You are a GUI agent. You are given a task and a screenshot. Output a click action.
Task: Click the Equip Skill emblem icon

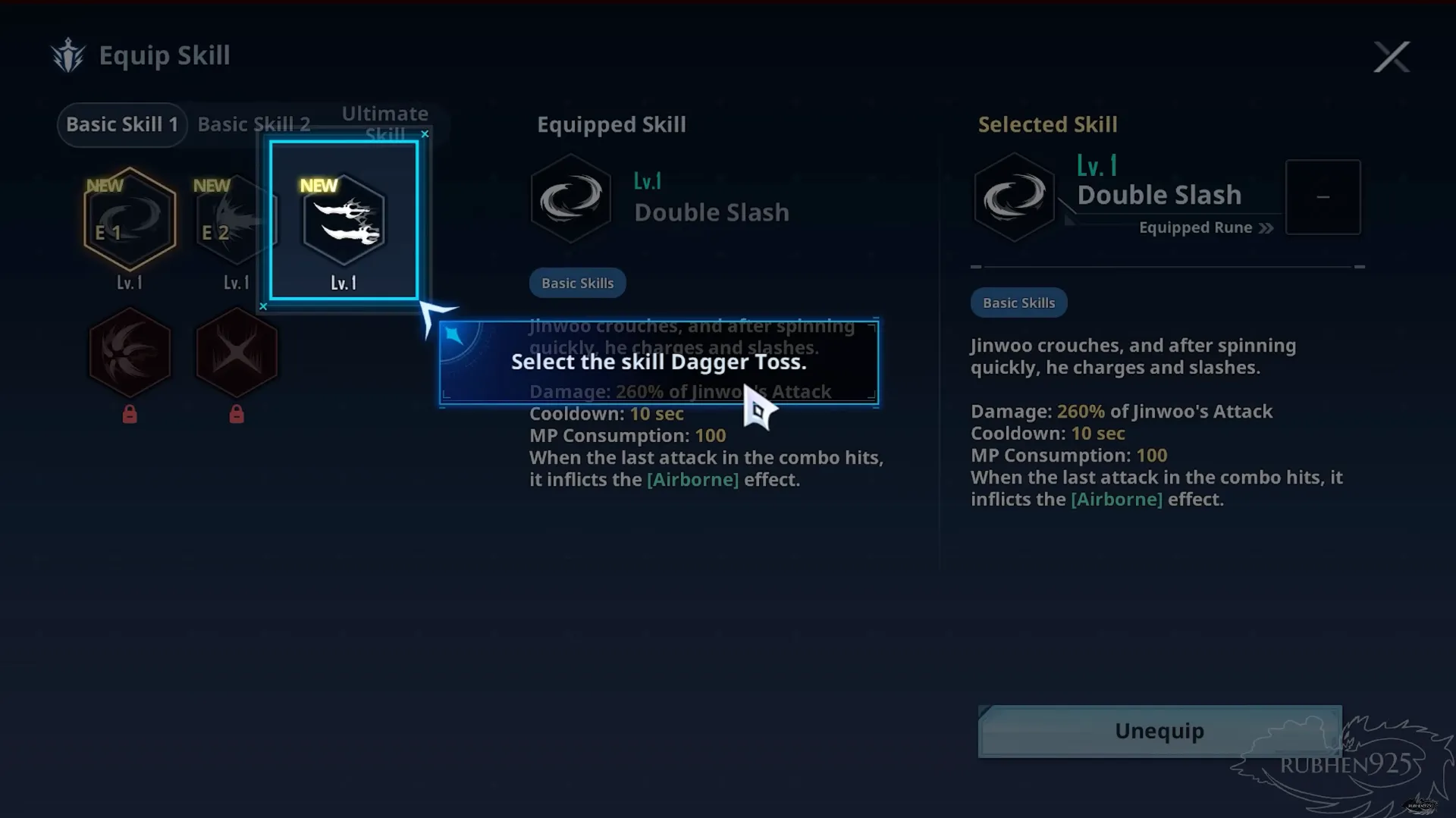click(x=68, y=55)
